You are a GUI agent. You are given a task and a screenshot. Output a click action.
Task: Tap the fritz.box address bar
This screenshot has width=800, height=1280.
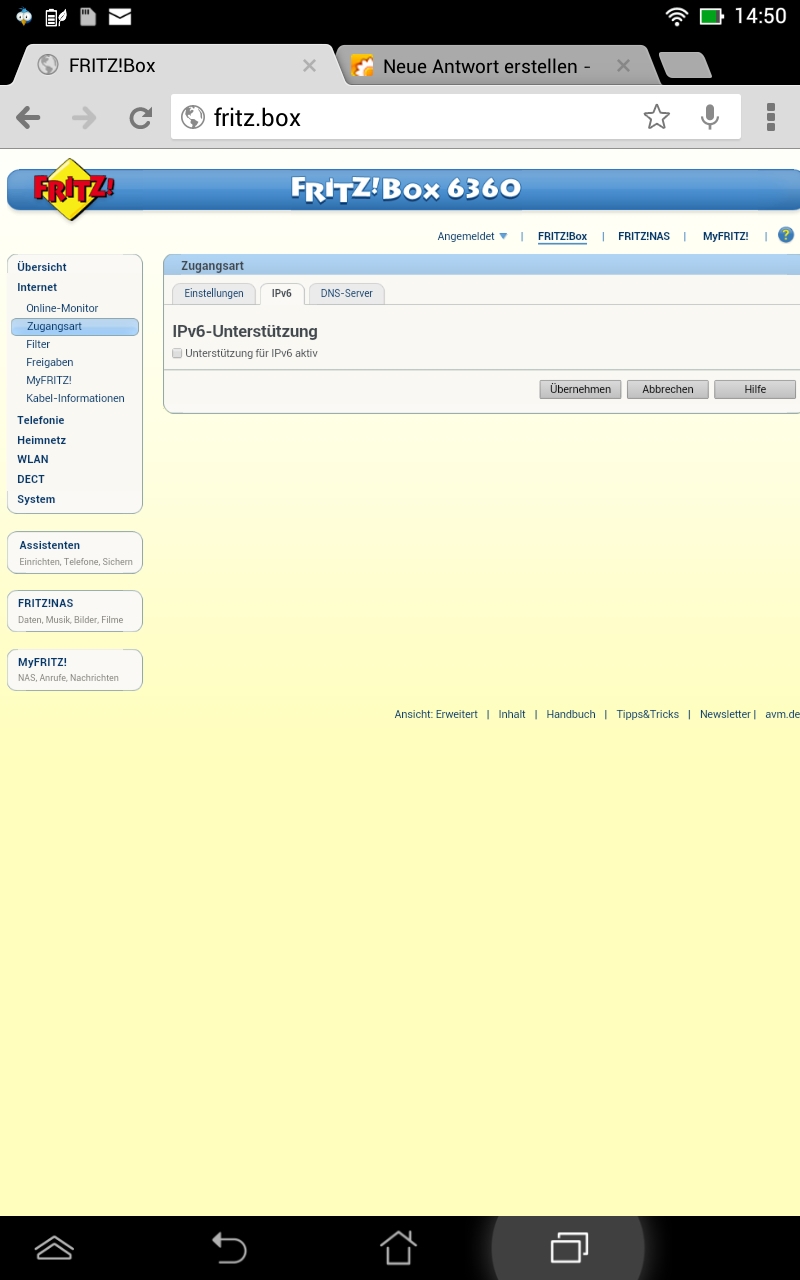coord(420,118)
